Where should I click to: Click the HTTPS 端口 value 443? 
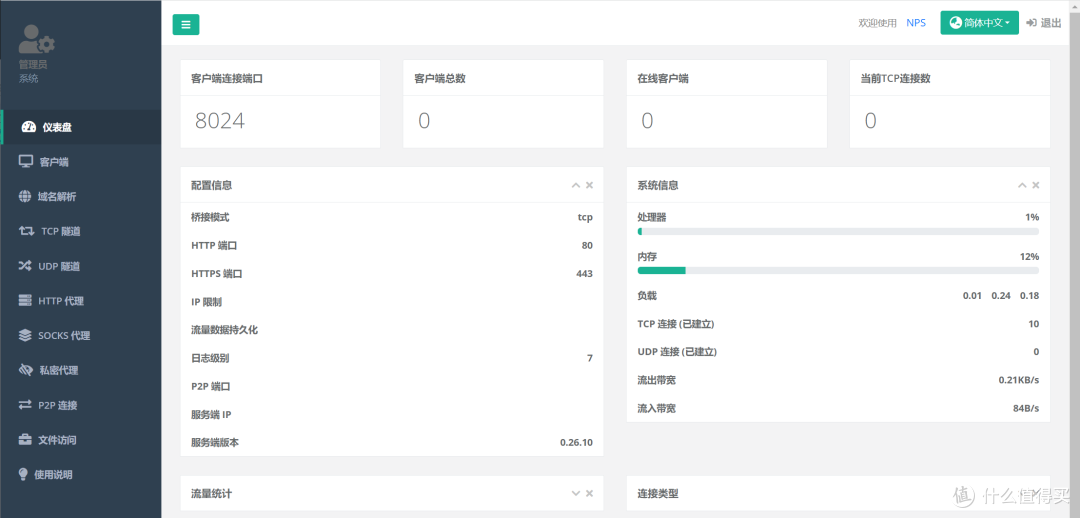point(584,273)
